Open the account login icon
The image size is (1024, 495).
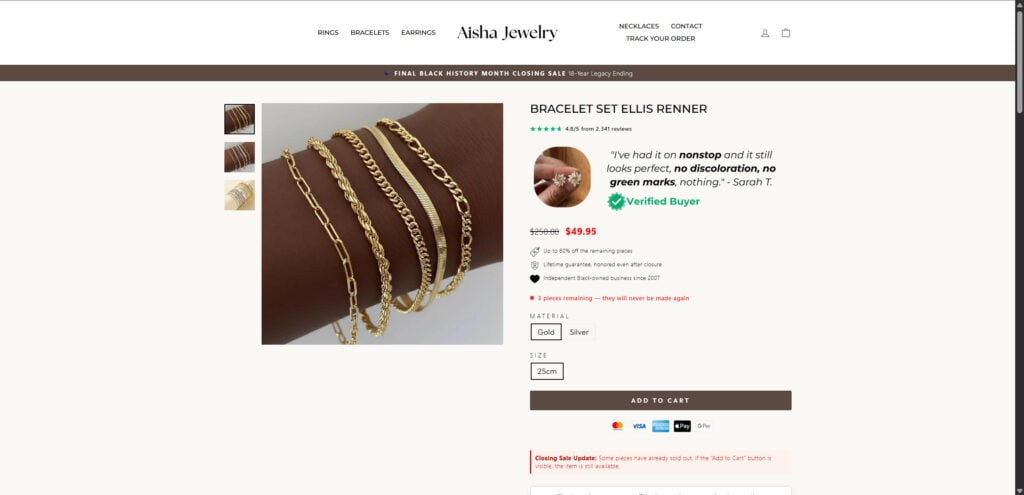[x=765, y=33]
